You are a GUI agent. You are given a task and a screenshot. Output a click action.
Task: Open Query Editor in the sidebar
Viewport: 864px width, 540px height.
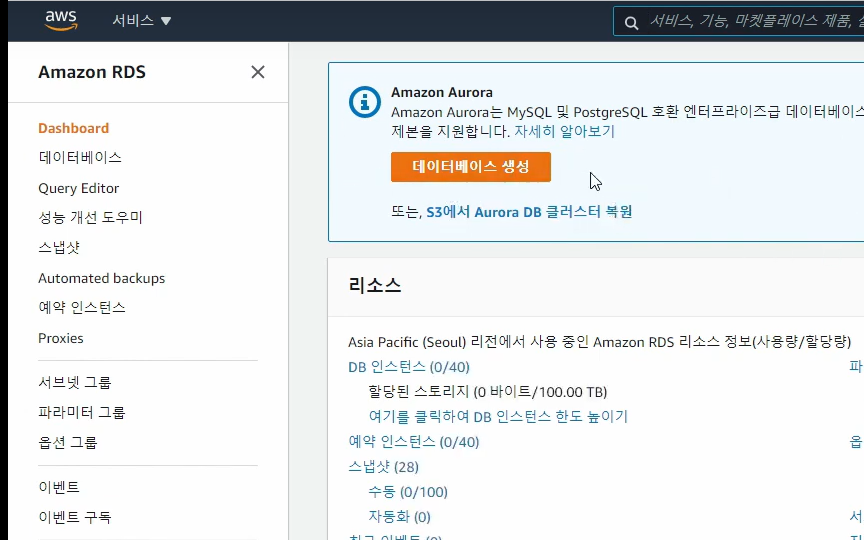(78, 188)
